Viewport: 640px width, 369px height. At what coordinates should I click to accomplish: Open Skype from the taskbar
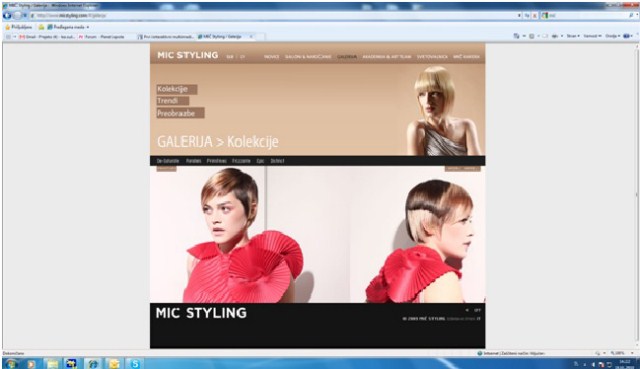[134, 363]
